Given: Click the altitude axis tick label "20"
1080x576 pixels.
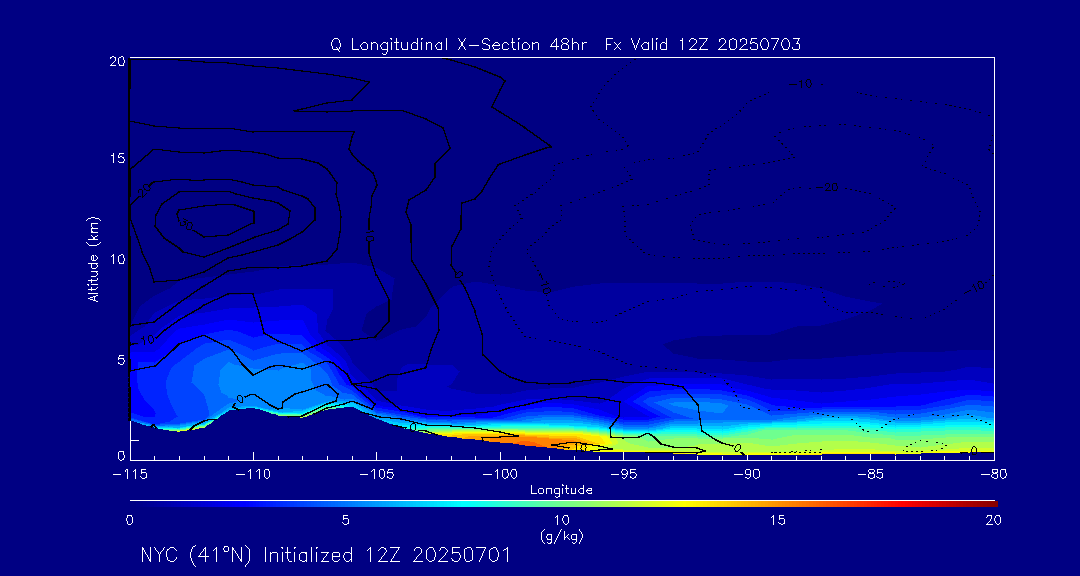Looking at the screenshot, I should click(x=118, y=61).
